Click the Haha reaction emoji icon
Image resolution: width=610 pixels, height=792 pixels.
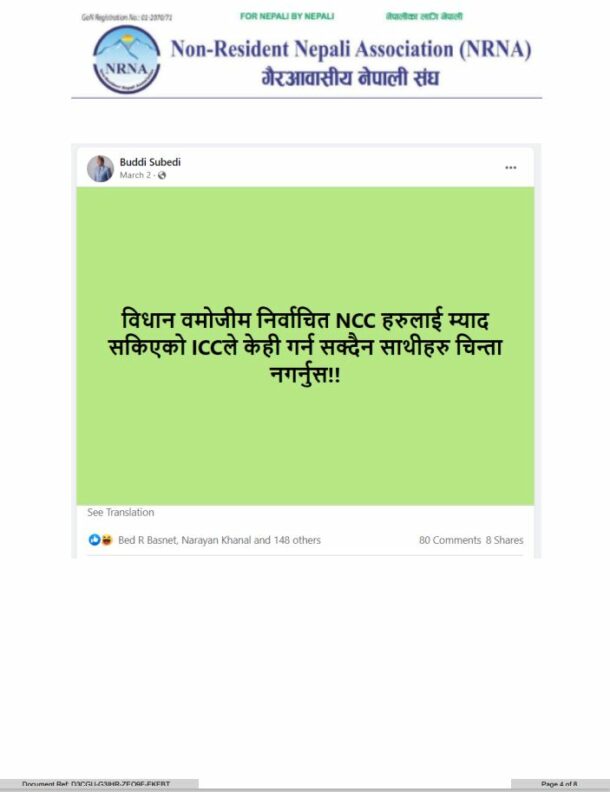tap(106, 540)
